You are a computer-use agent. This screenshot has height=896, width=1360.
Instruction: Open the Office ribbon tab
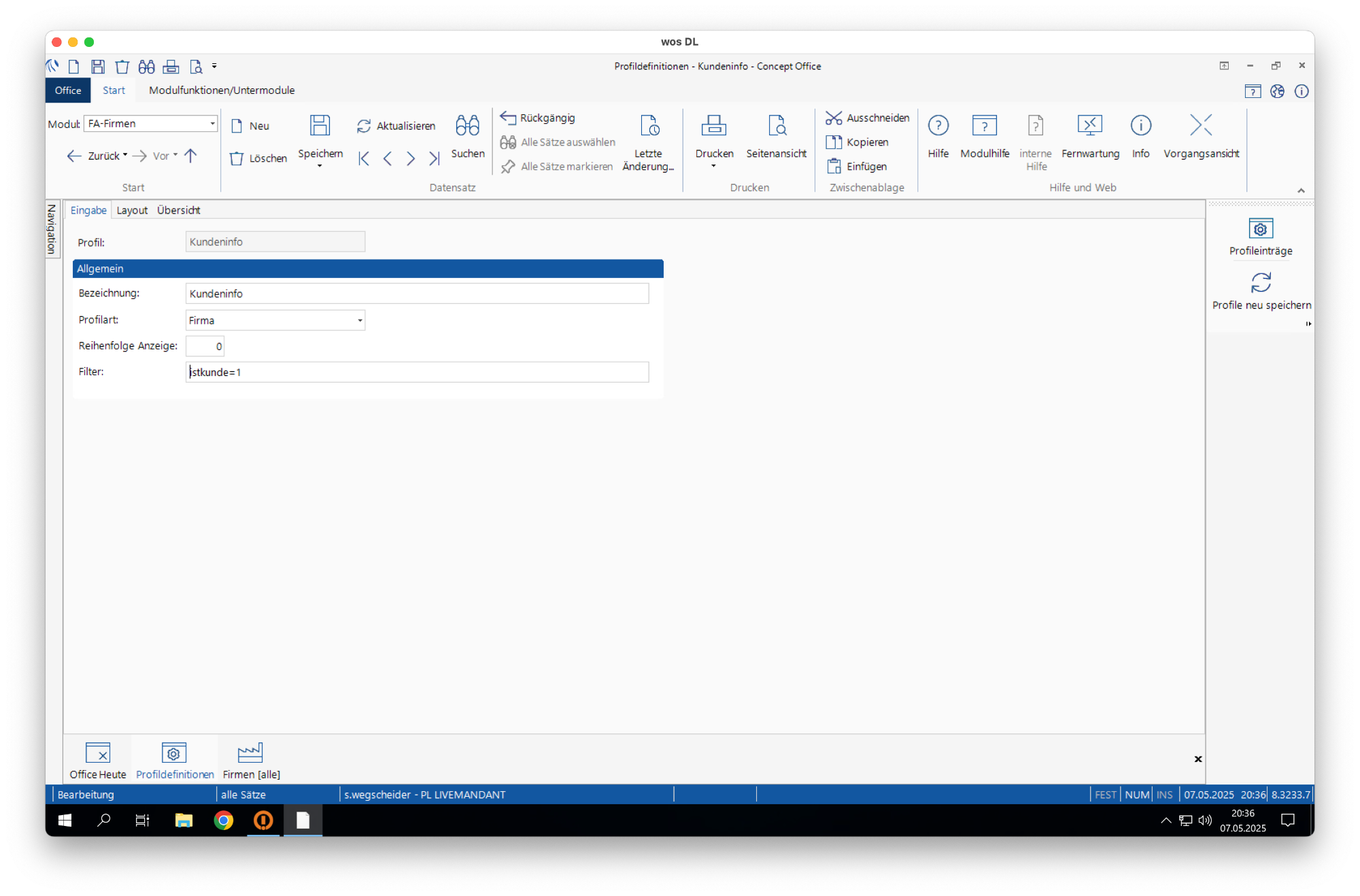pyautogui.click(x=68, y=90)
